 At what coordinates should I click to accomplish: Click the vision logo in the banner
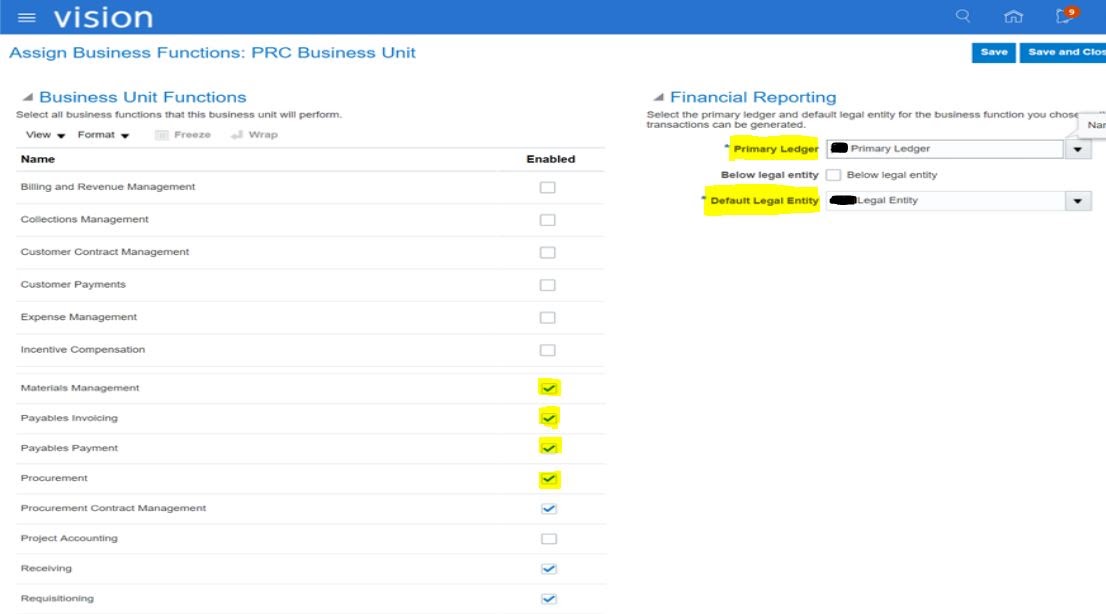coord(105,16)
